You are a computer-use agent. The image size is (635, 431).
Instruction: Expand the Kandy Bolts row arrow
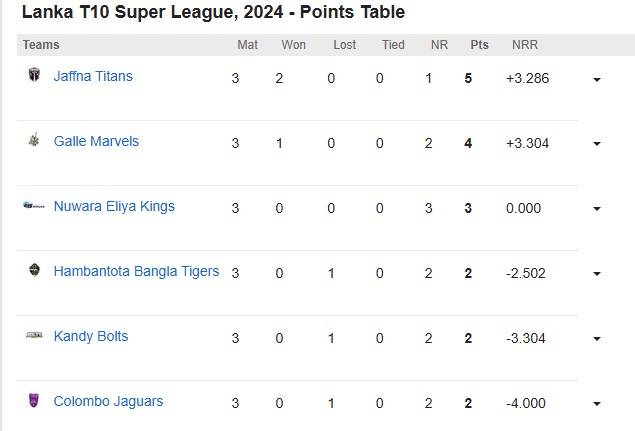coord(597,339)
